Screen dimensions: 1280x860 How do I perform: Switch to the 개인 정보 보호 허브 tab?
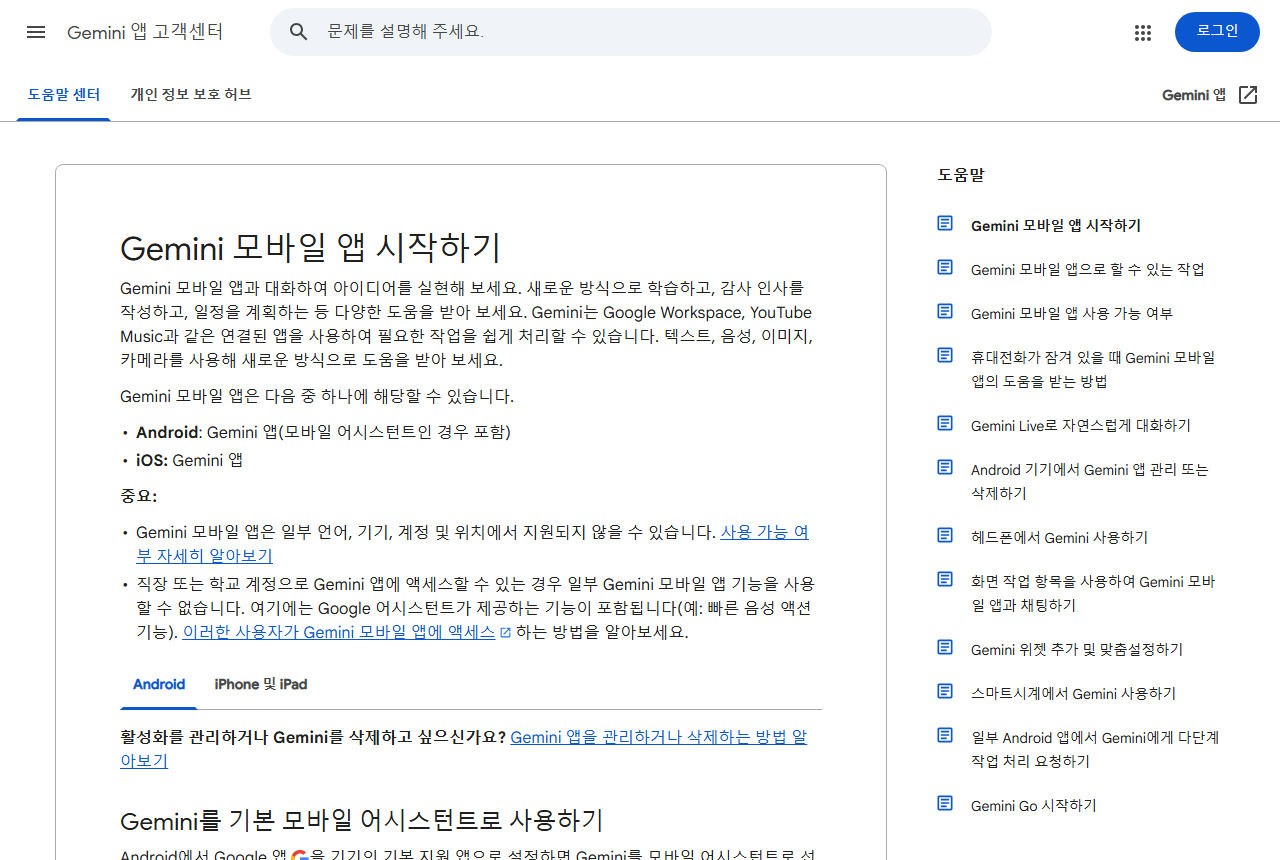(190, 95)
